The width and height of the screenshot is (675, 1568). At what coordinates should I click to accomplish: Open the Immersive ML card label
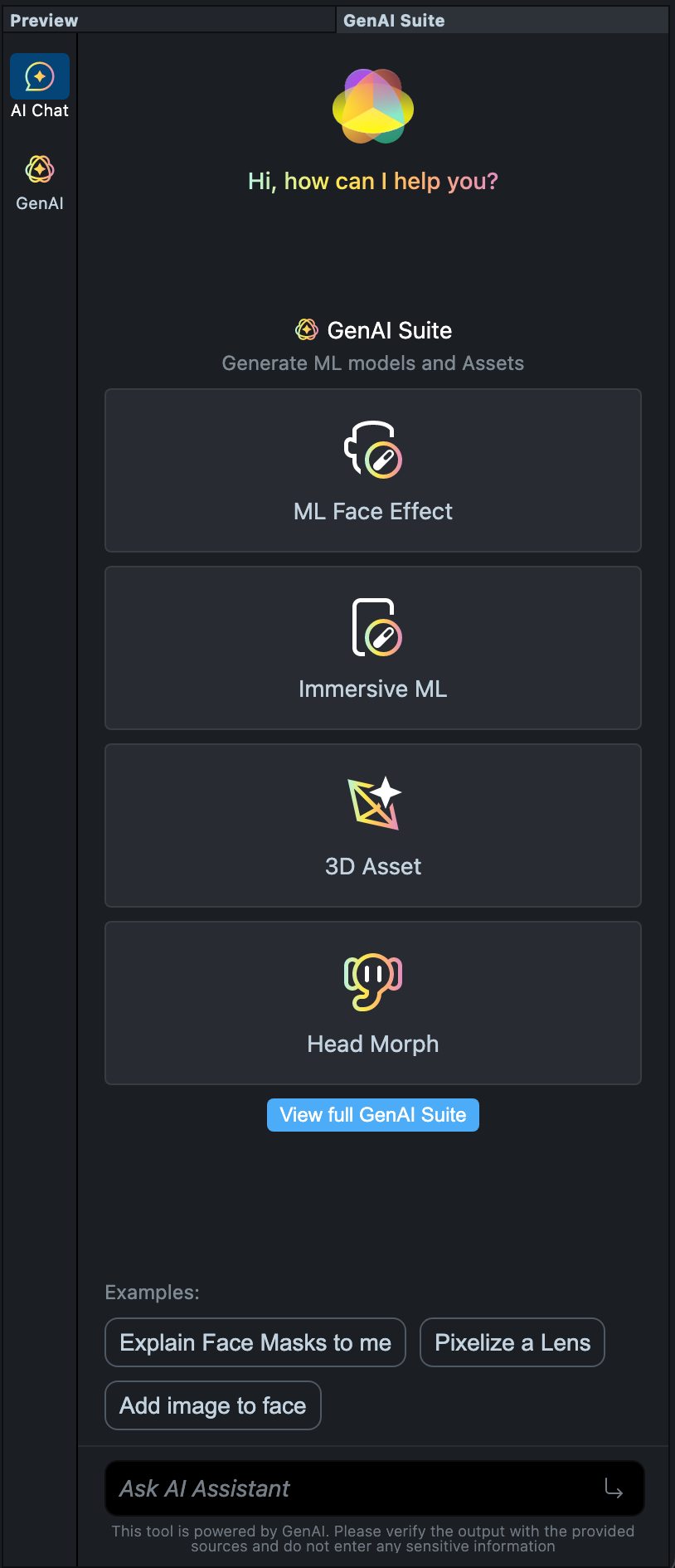pos(373,689)
